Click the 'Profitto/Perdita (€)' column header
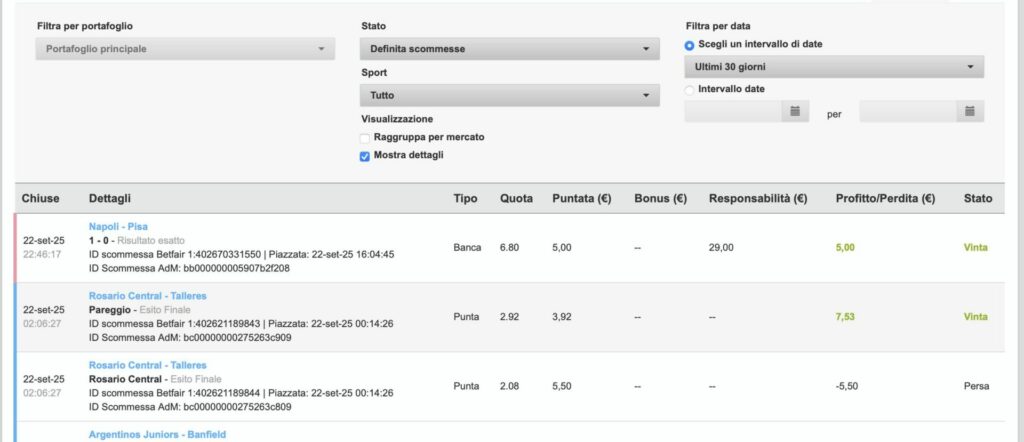Screen dimensions: 1024x442 click(885, 199)
